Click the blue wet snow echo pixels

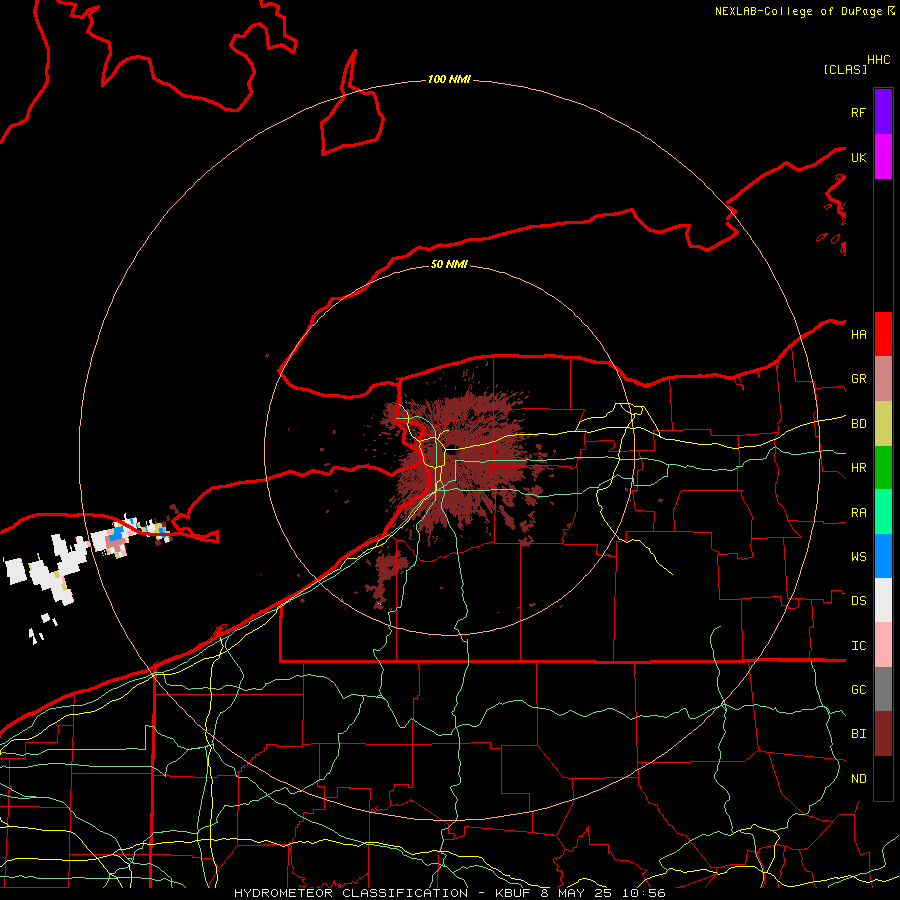click(117, 534)
